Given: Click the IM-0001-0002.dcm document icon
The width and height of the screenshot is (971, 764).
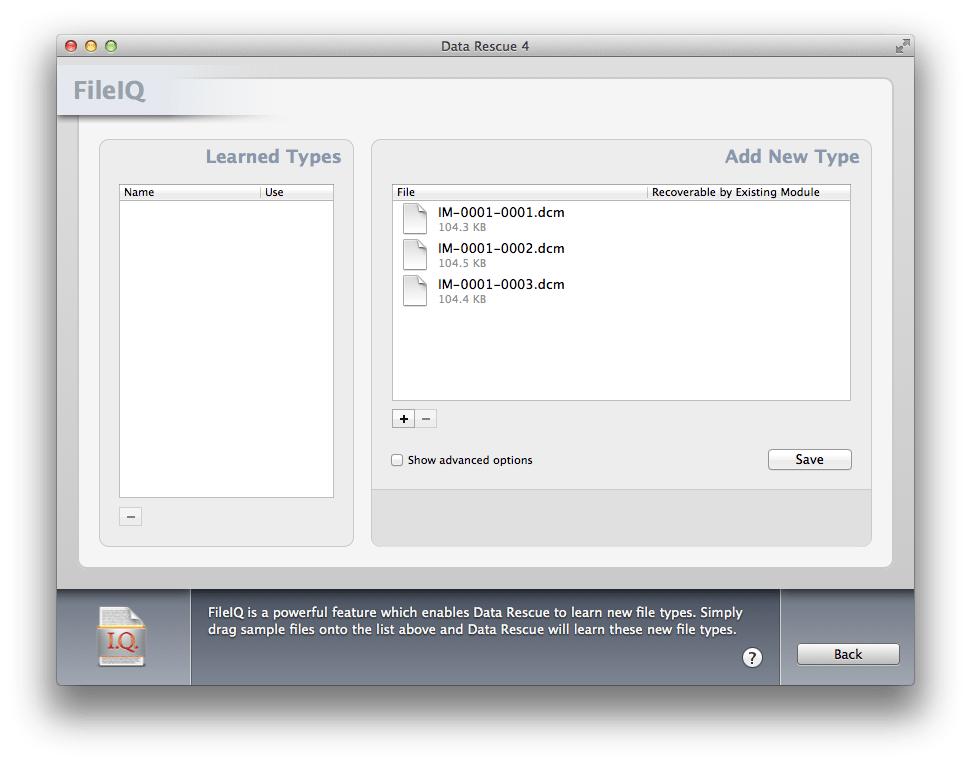Looking at the screenshot, I should 415,255.
